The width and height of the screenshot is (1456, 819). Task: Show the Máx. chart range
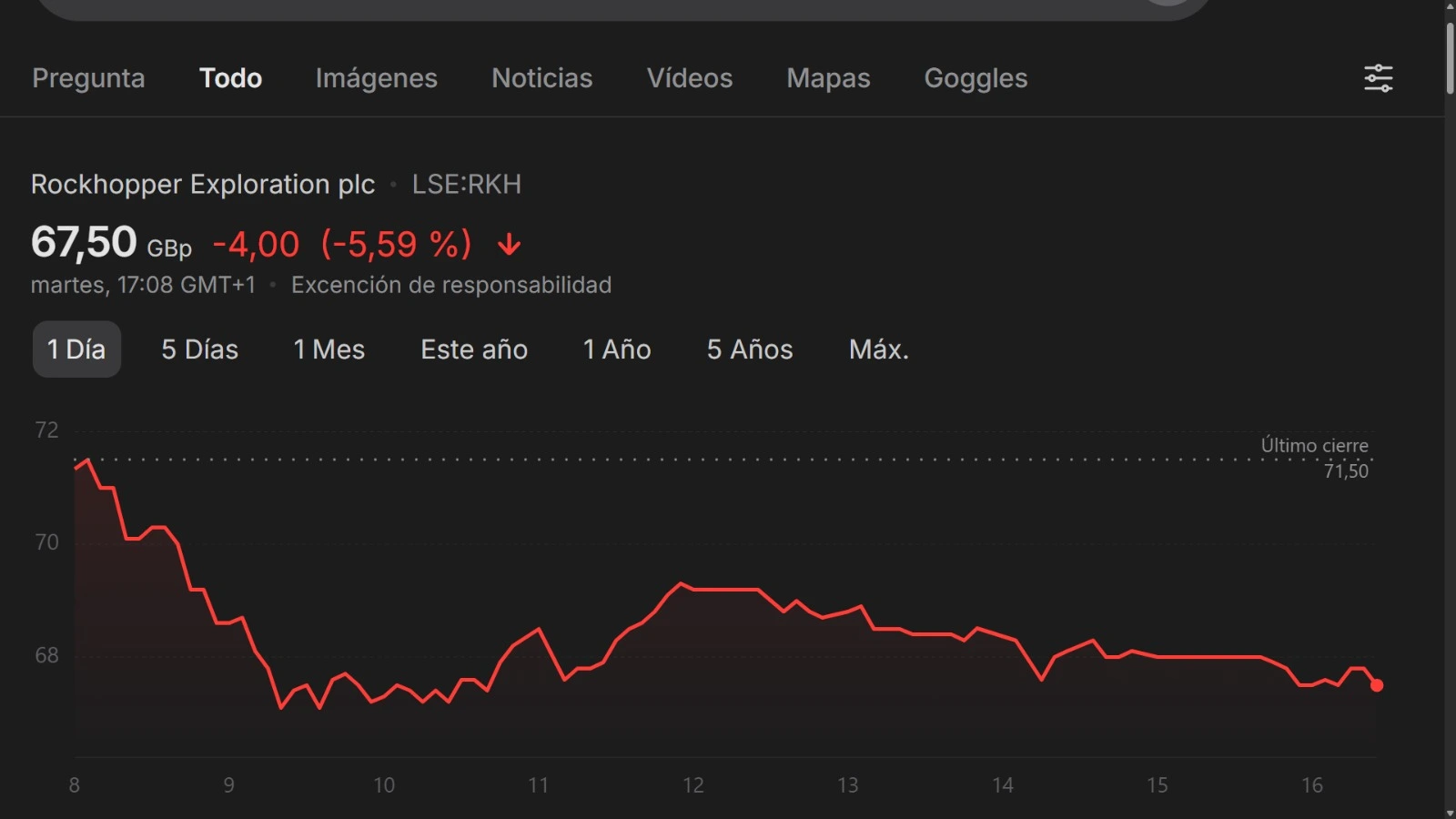tap(879, 349)
